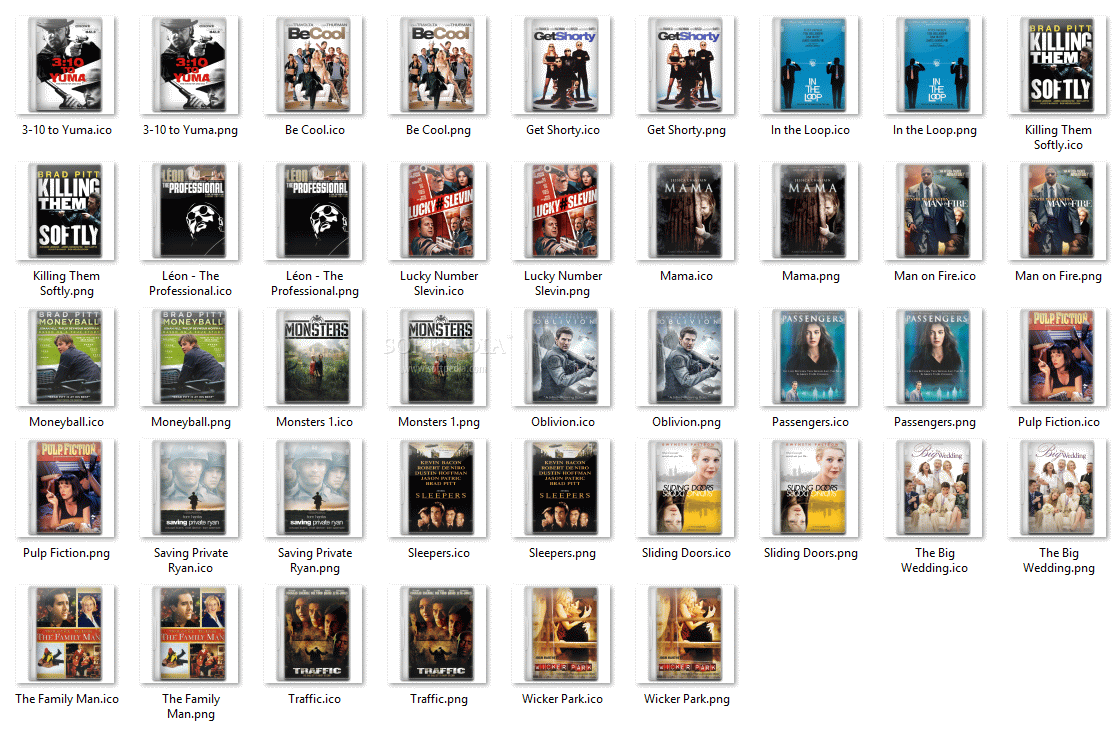Image resolution: width=1117 pixels, height=736 pixels.
Task: Click The Big Wedding.png icon
Action: pos(1059,489)
